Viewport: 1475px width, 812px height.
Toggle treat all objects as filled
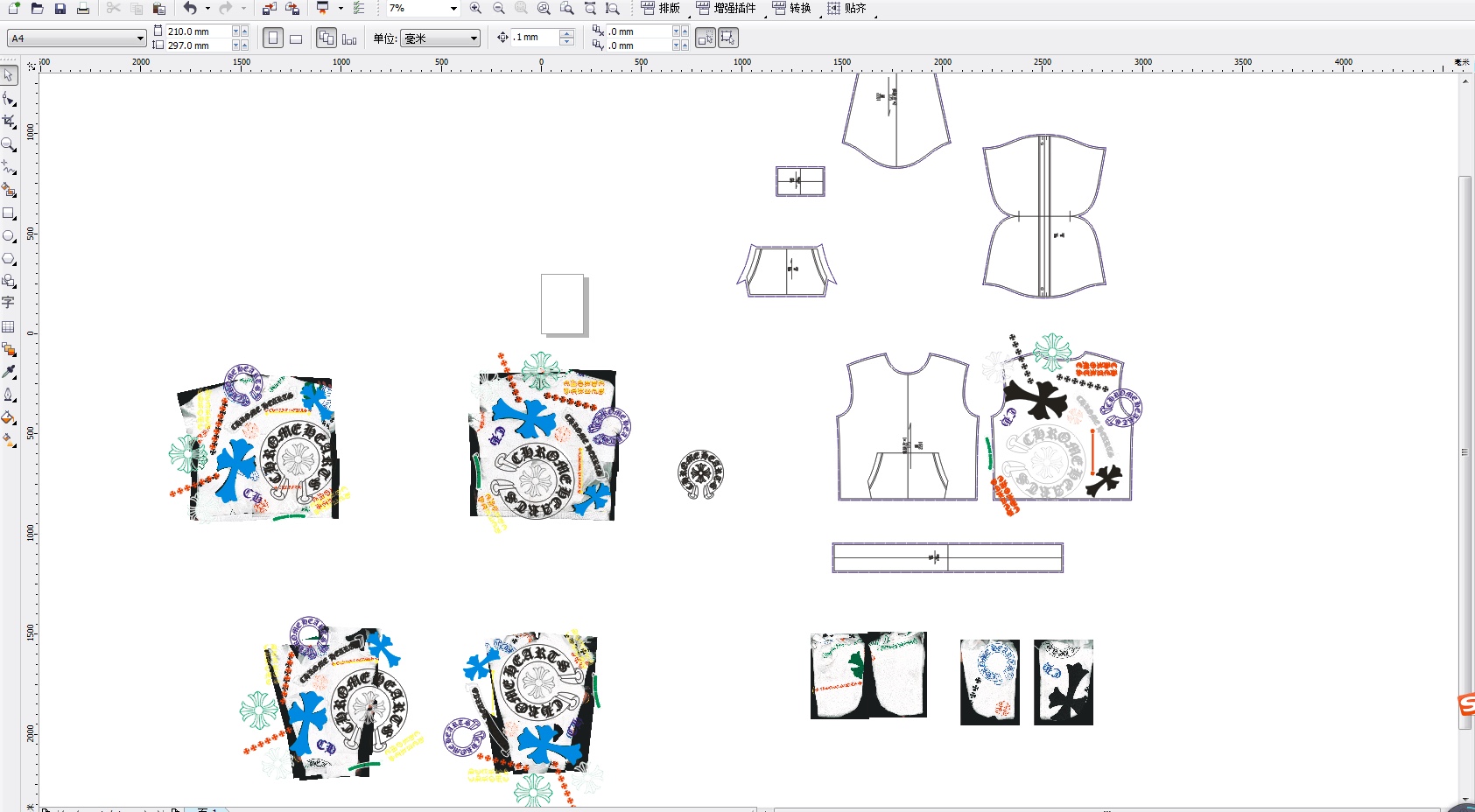(706, 38)
